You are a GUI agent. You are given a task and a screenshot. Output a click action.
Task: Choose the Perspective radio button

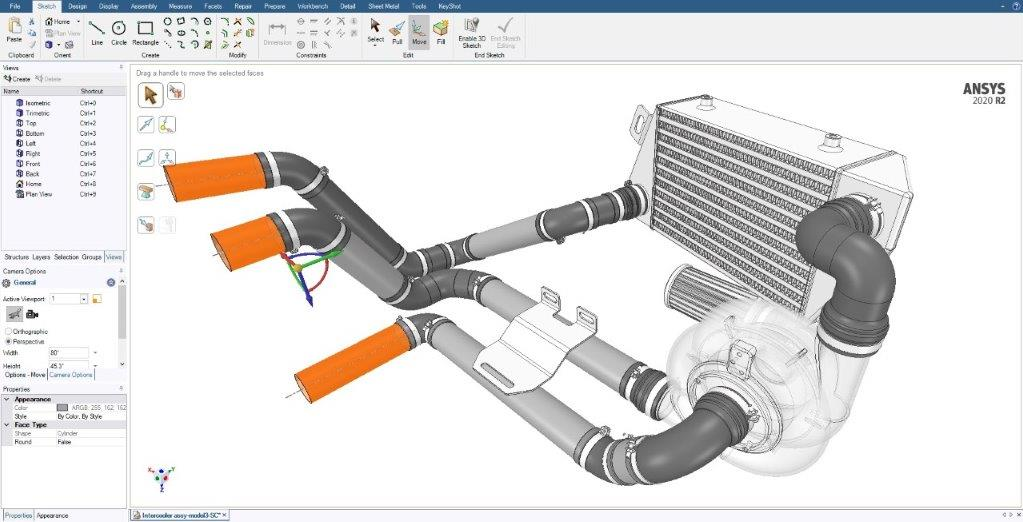pos(8,341)
